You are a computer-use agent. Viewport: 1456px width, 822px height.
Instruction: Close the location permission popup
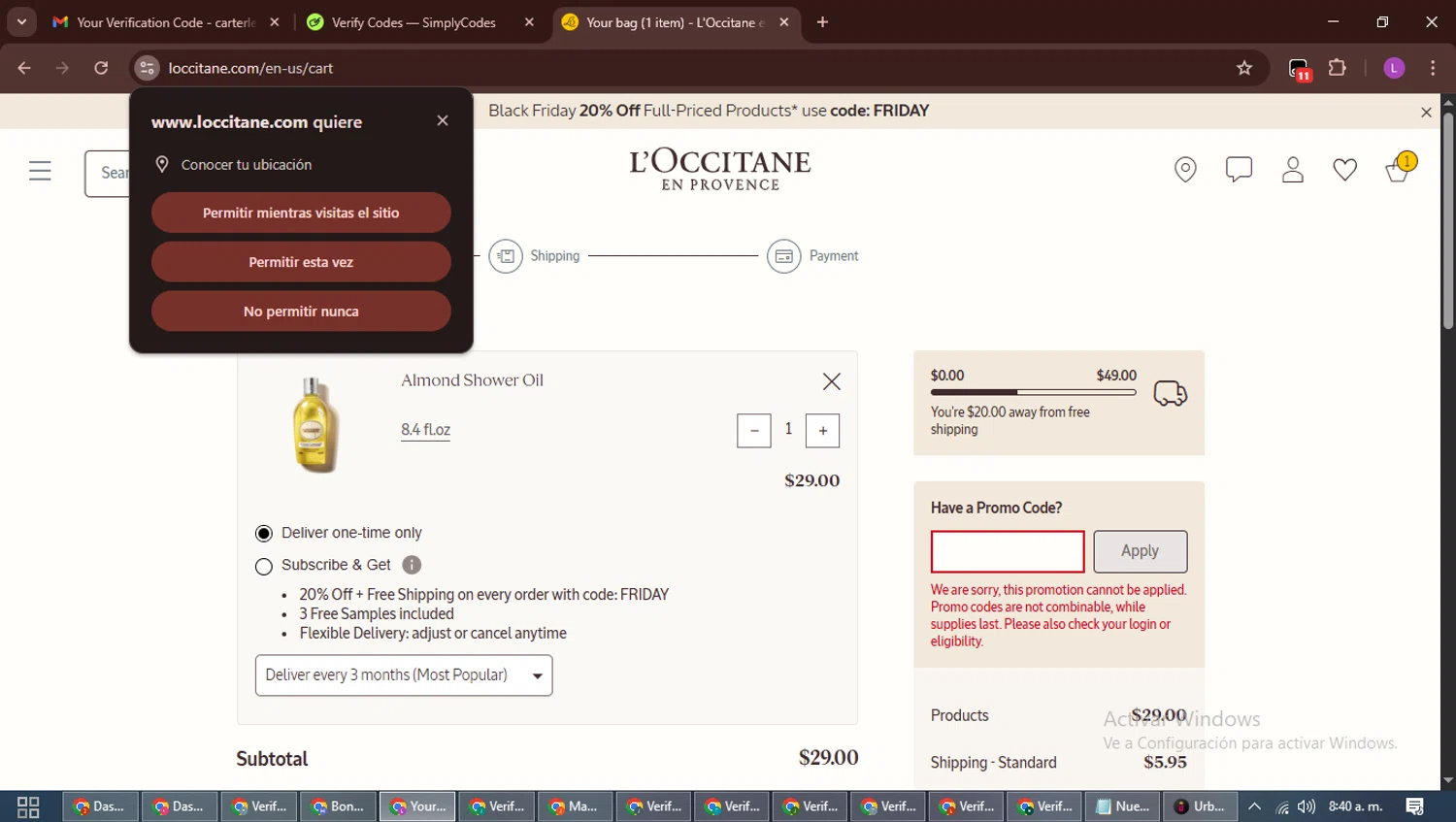point(443,120)
